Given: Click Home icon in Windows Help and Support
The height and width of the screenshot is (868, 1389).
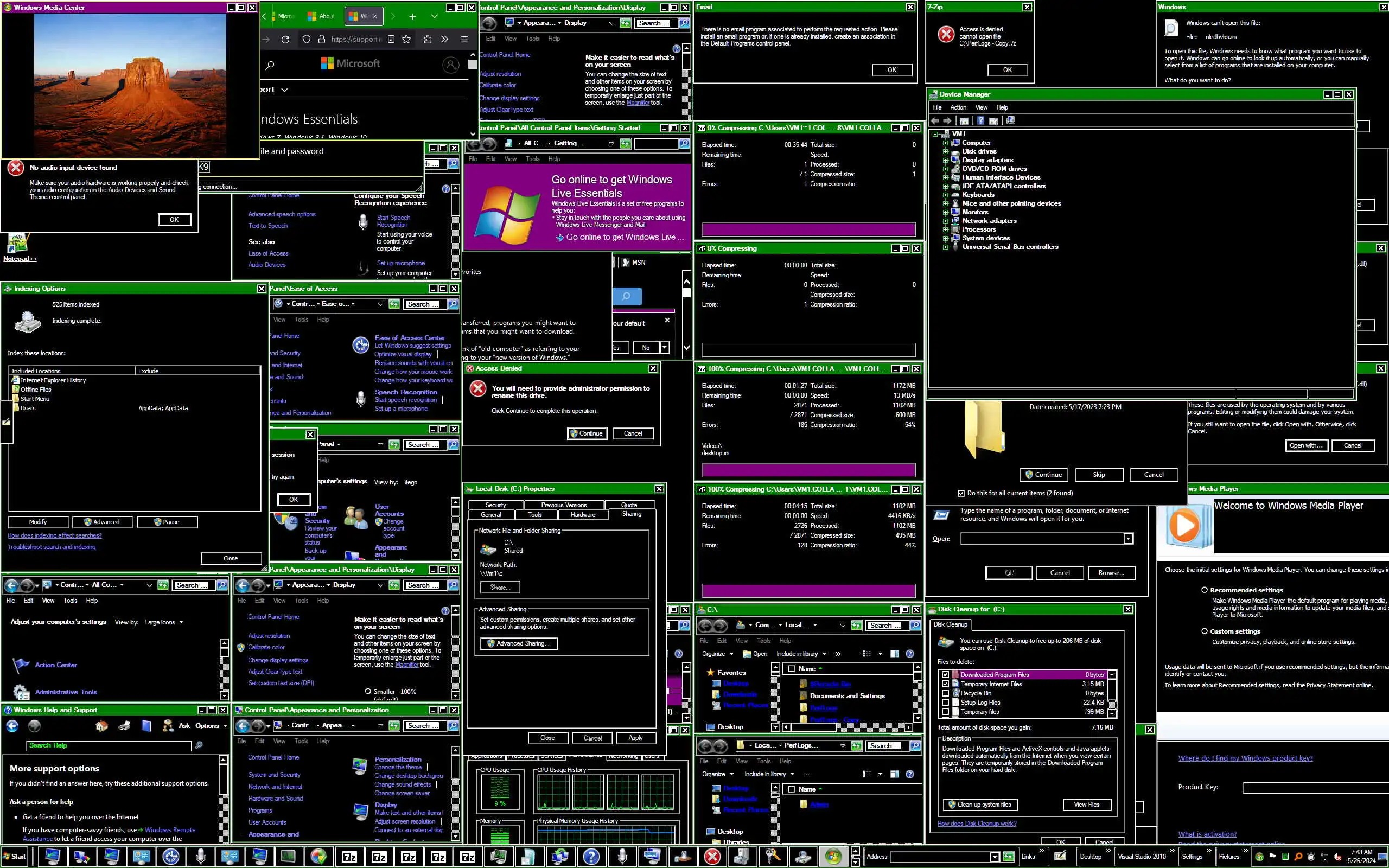Looking at the screenshot, I should (101, 726).
